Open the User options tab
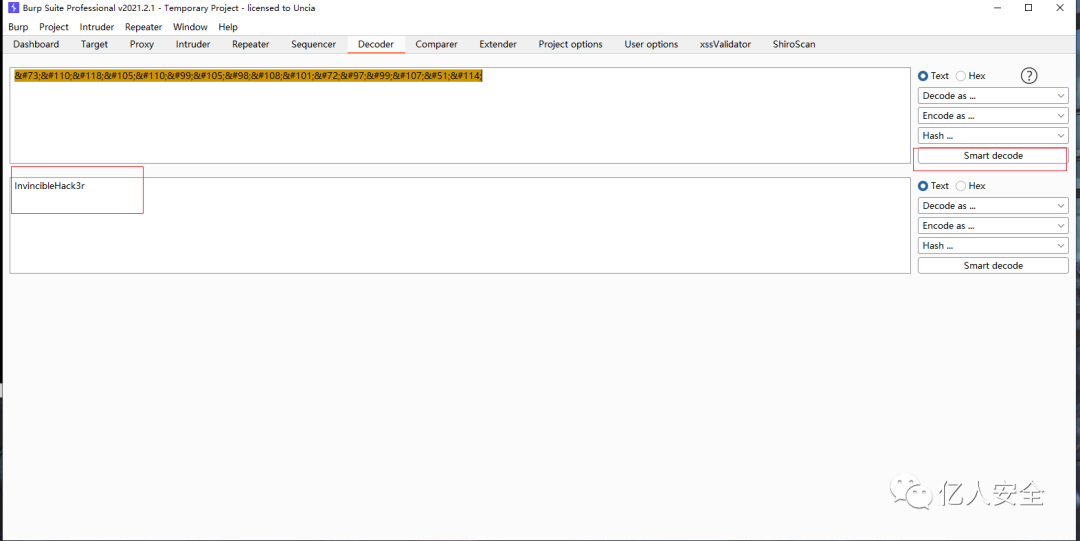1080x541 pixels. pos(651,44)
